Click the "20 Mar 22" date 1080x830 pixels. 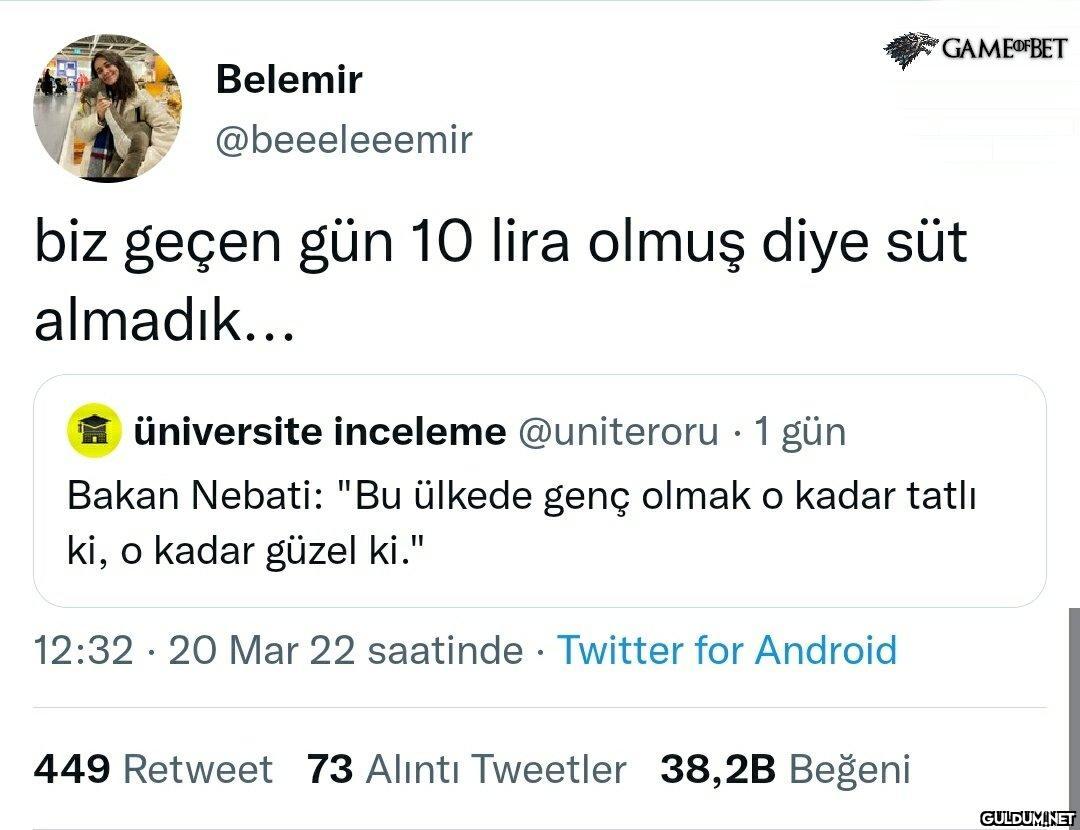(262, 651)
